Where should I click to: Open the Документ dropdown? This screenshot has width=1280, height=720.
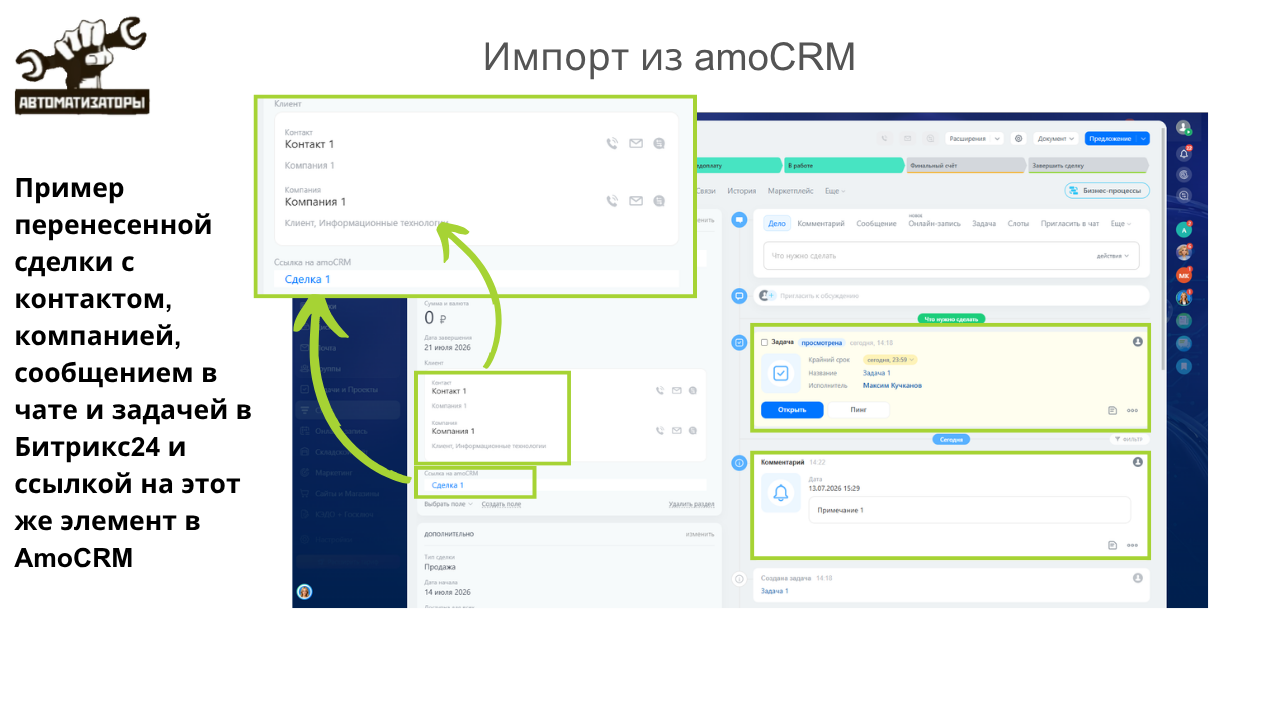point(1056,139)
